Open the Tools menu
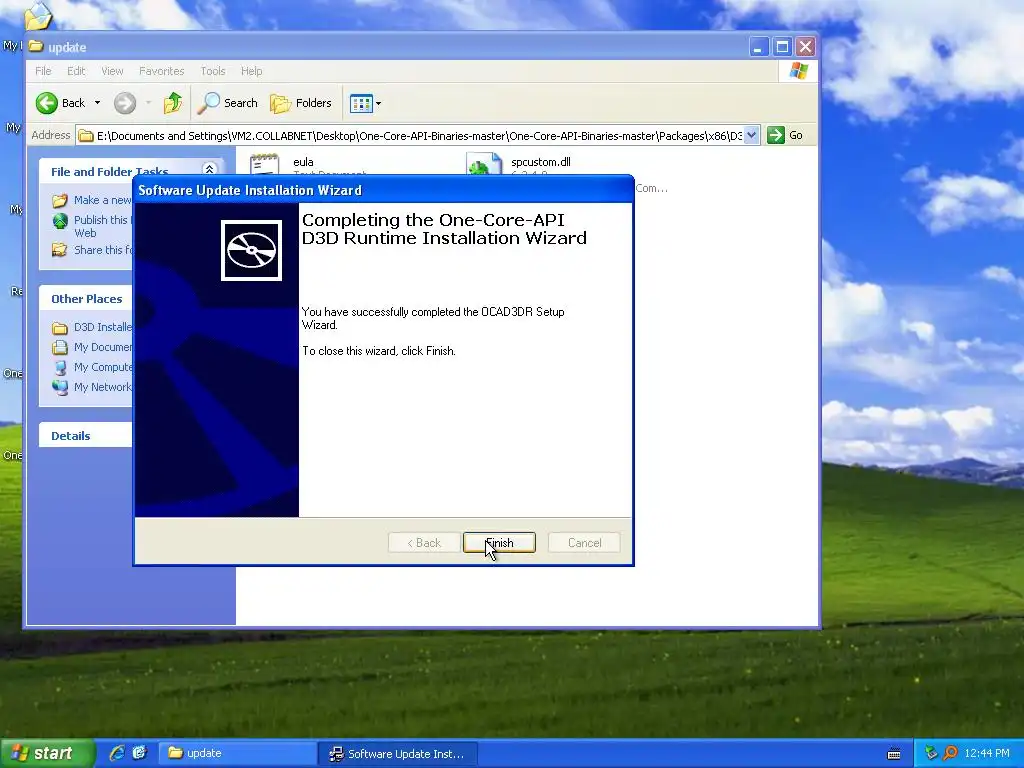1024x768 pixels. [x=213, y=71]
